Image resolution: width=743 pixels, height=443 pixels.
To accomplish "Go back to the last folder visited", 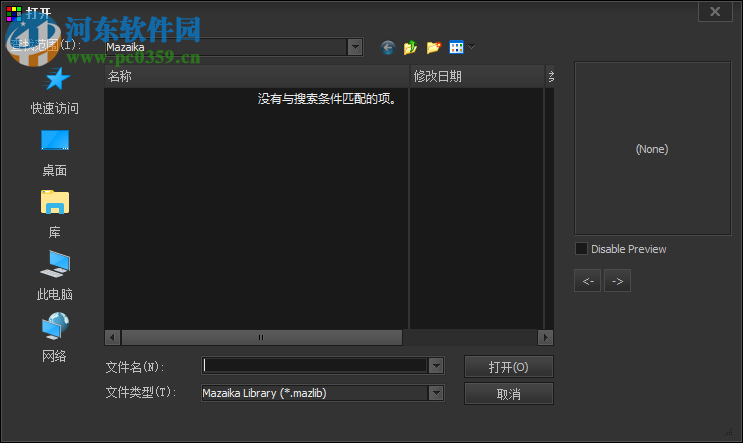I will (388, 47).
